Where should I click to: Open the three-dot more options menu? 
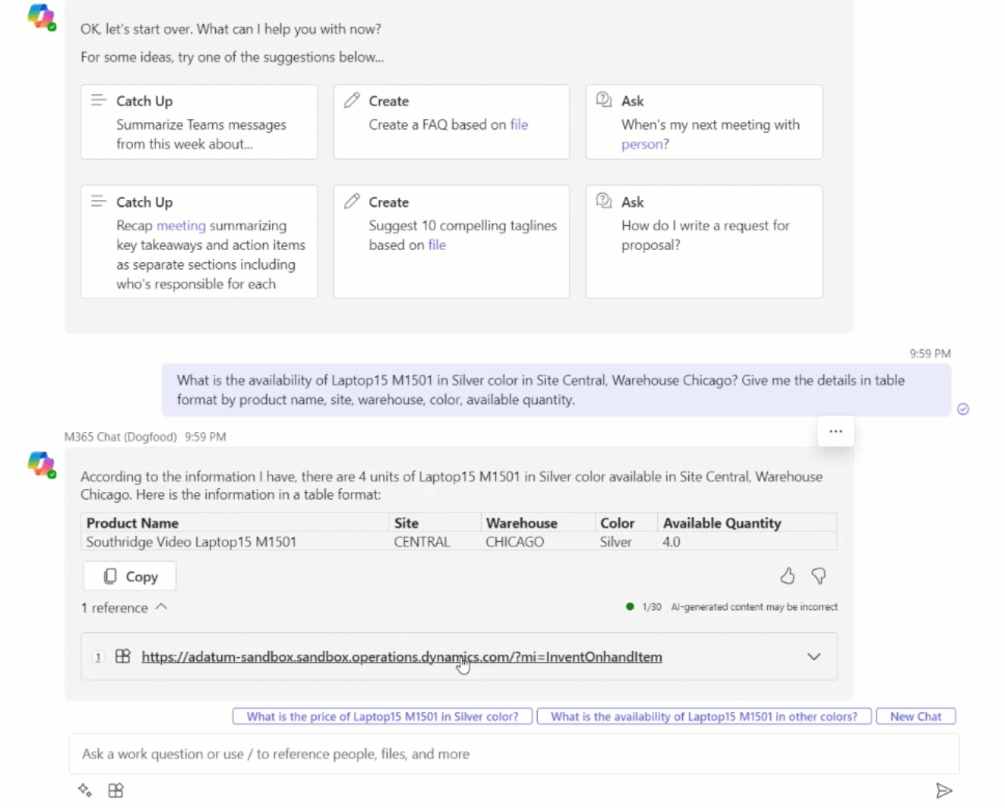[835, 431]
